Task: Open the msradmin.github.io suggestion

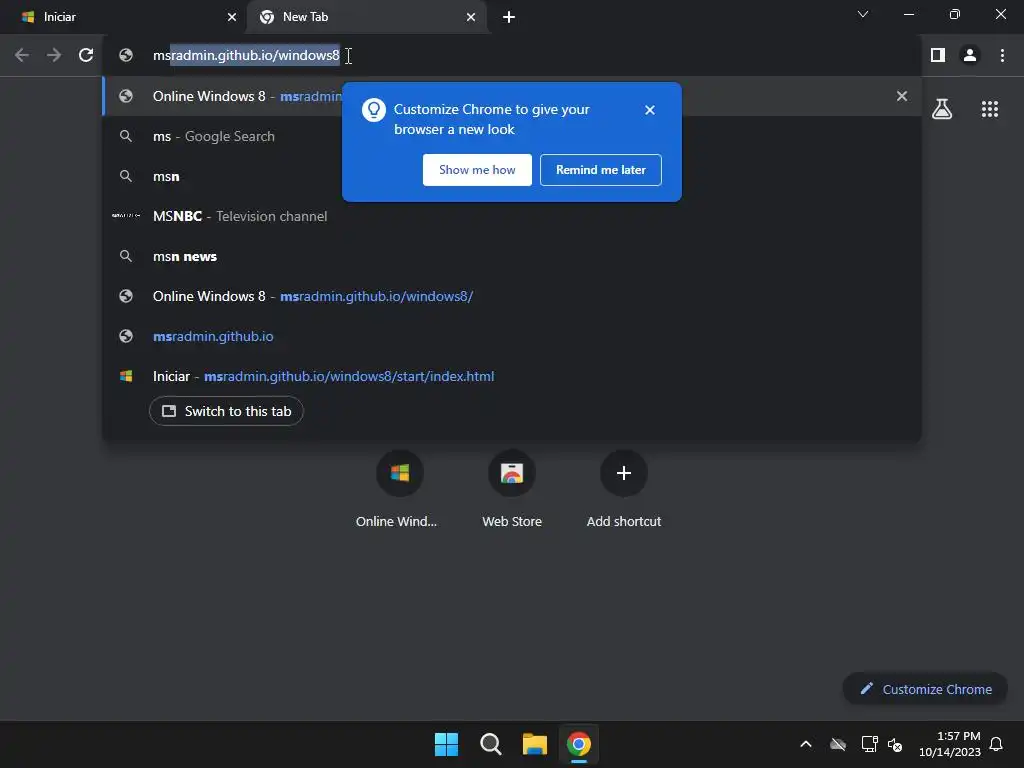Action: coord(512,336)
